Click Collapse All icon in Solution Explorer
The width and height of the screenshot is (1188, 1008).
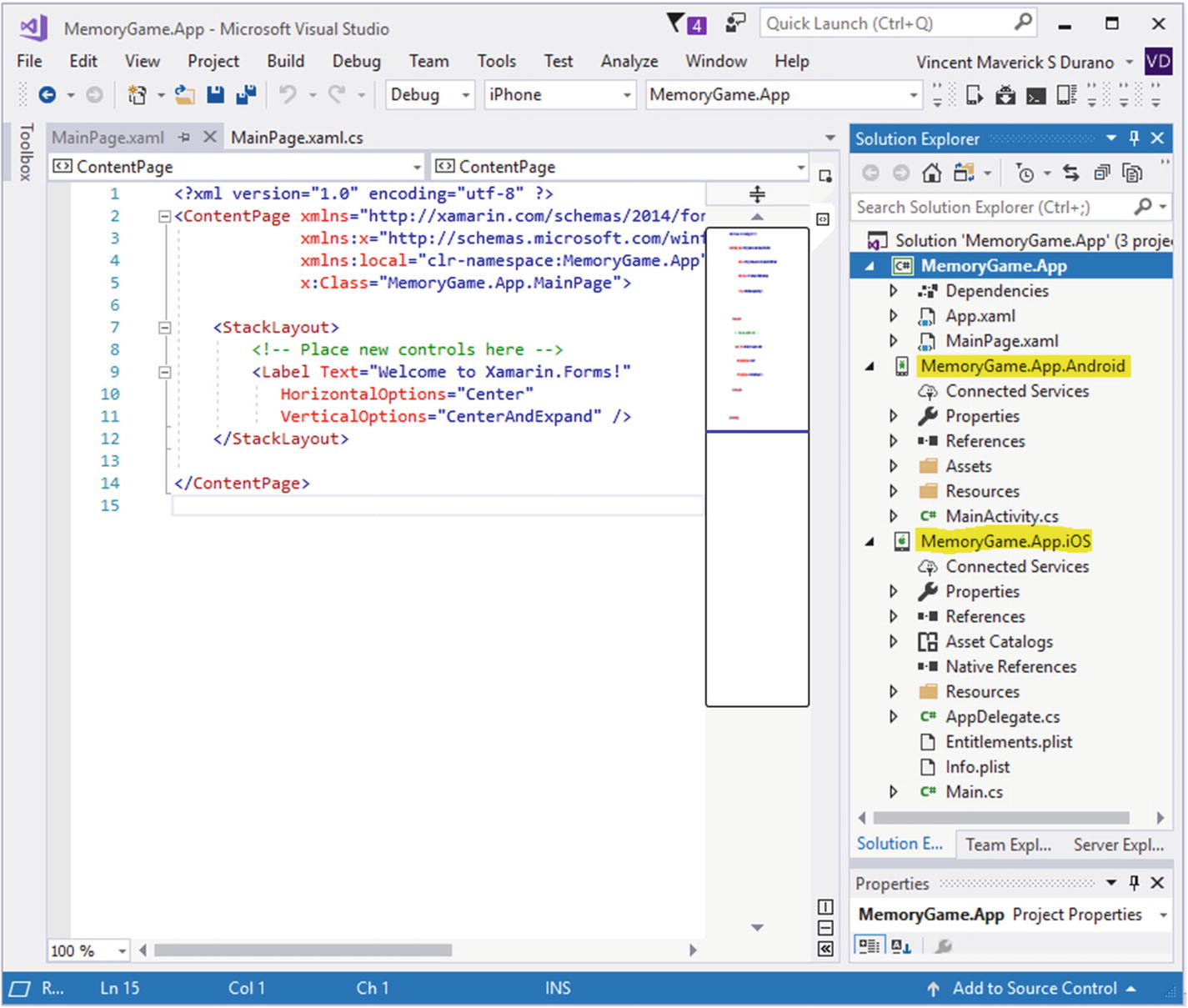click(1102, 173)
